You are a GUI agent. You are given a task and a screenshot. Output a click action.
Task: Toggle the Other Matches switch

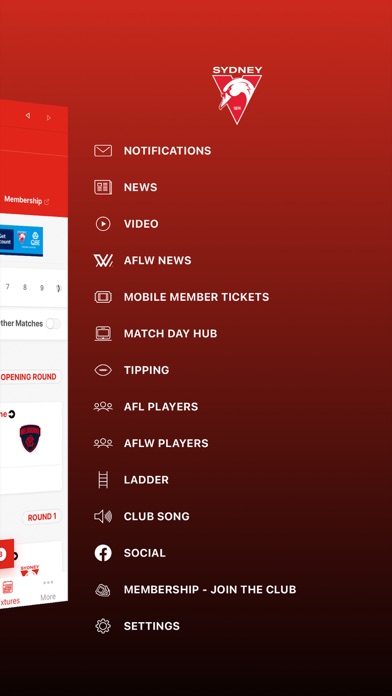(53, 324)
